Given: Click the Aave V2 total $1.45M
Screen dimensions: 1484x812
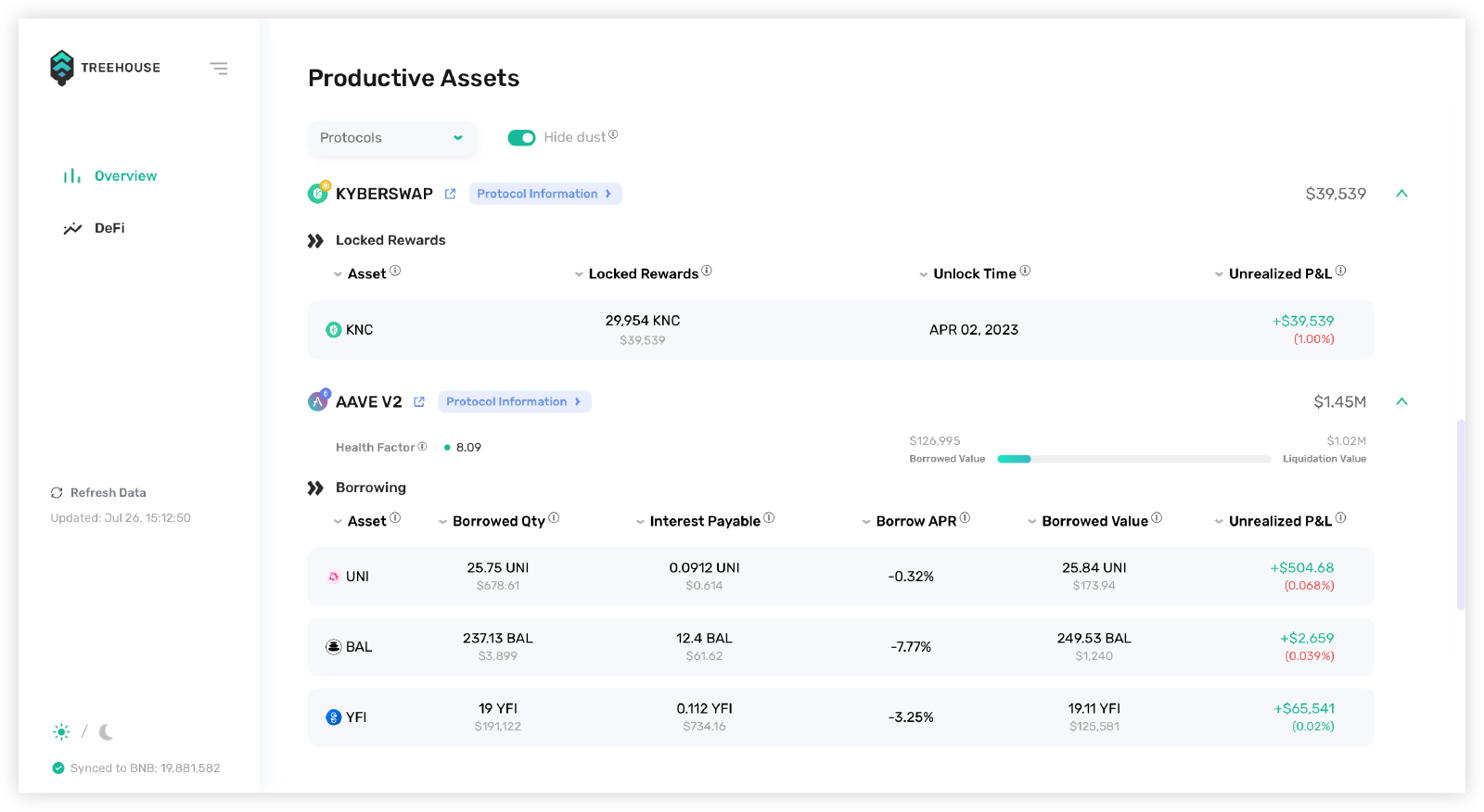Looking at the screenshot, I should [x=1340, y=401].
